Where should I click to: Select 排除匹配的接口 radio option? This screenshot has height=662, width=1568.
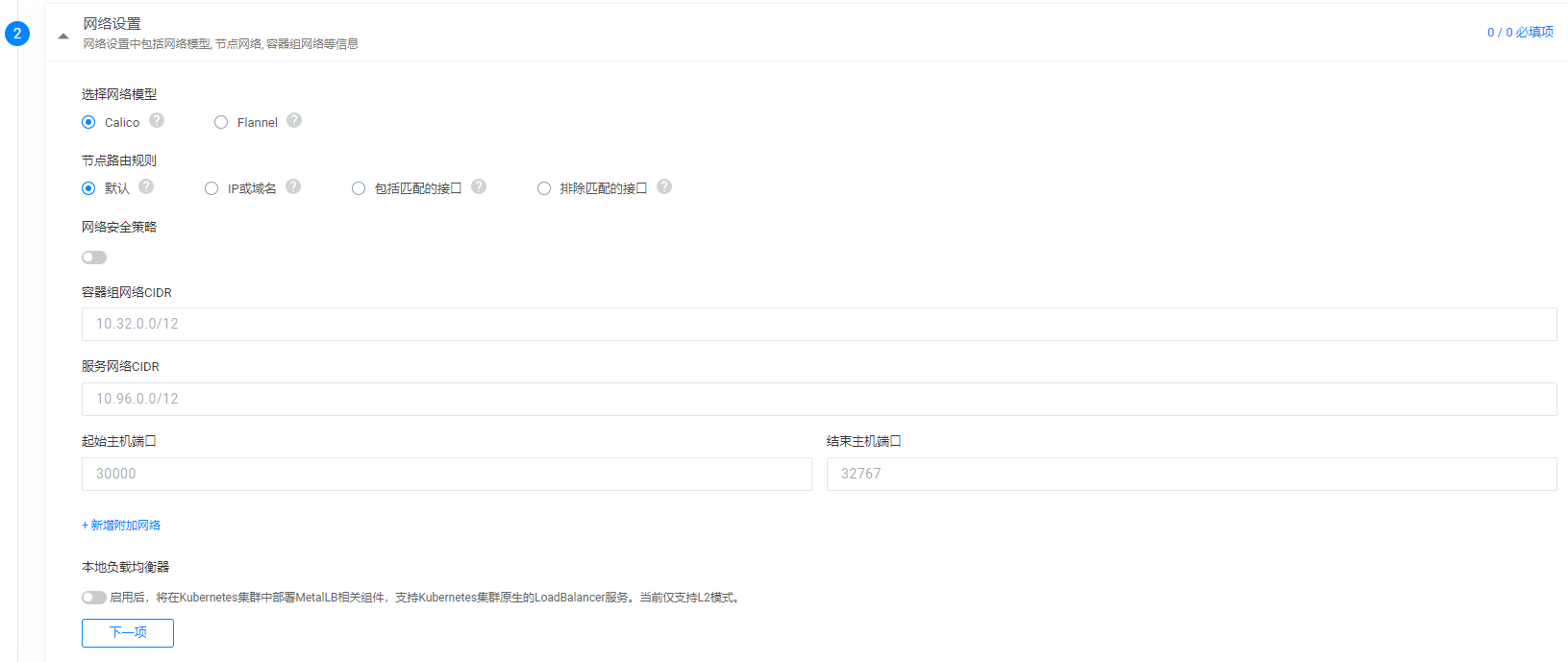point(544,188)
